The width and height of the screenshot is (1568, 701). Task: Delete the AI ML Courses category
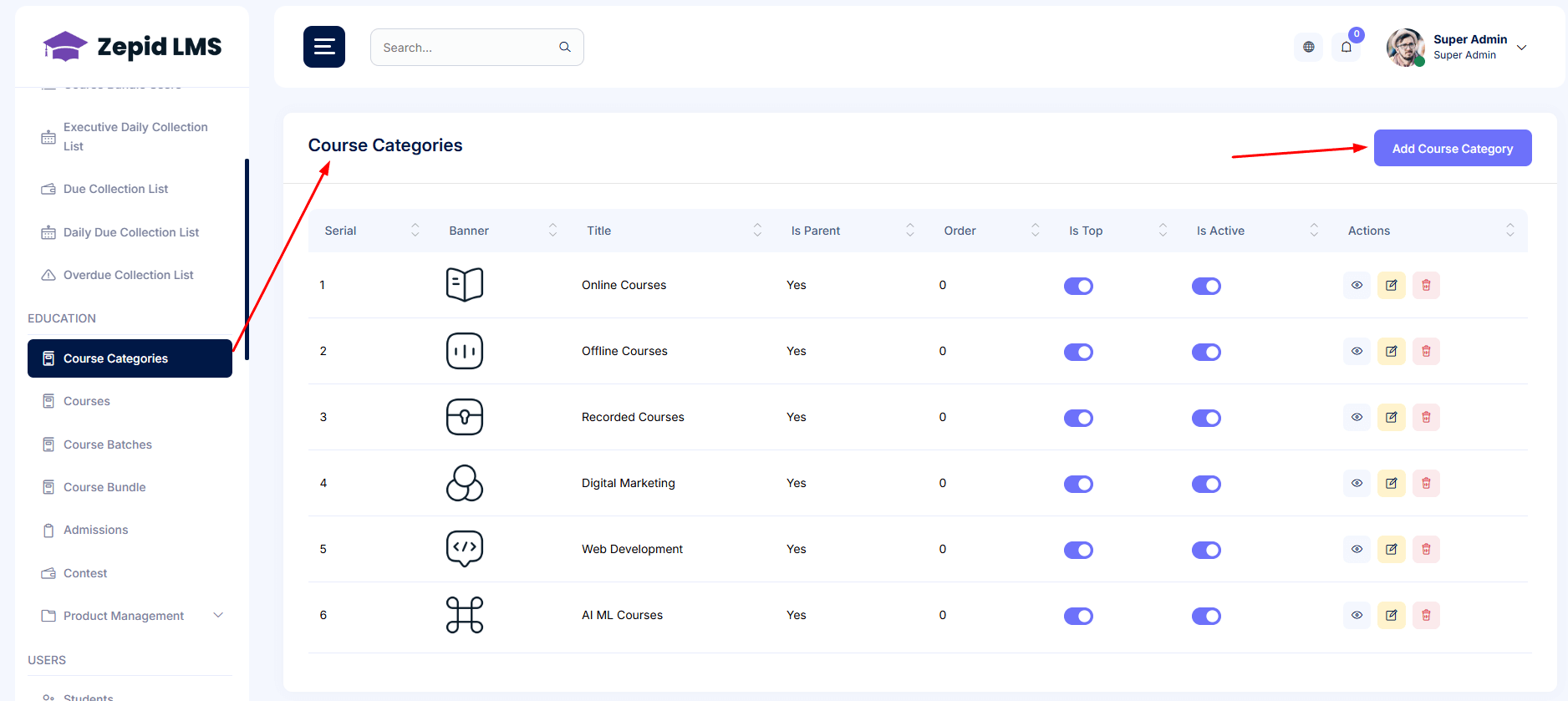point(1427,616)
